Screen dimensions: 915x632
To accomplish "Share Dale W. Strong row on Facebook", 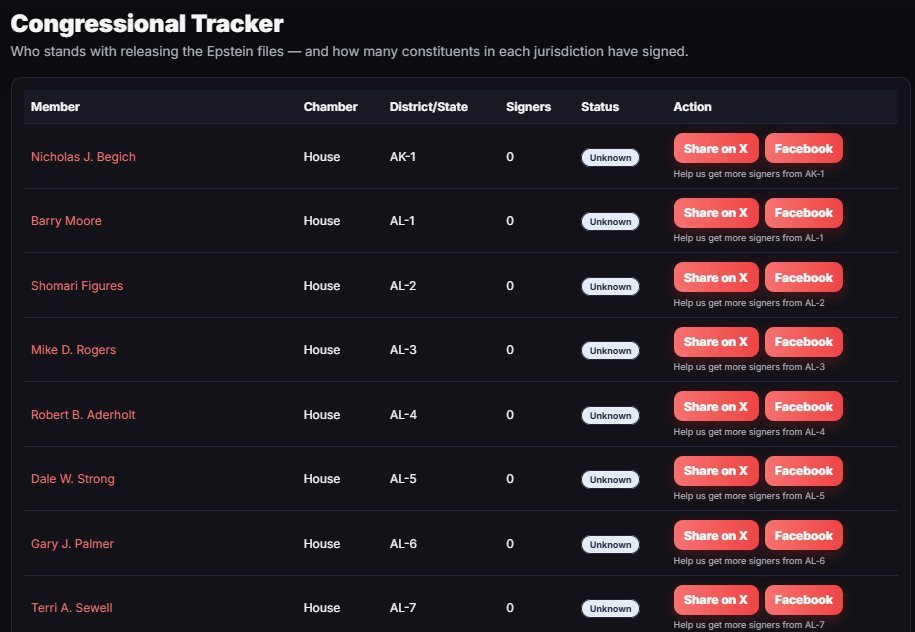I will [804, 471].
